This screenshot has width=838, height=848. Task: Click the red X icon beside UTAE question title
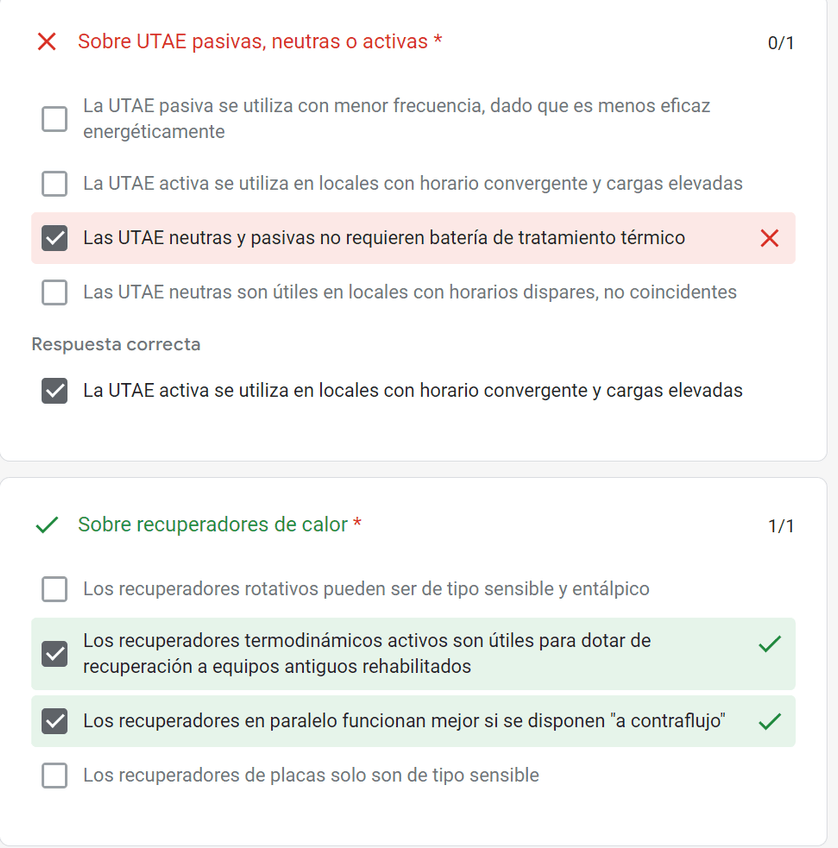click(46, 42)
